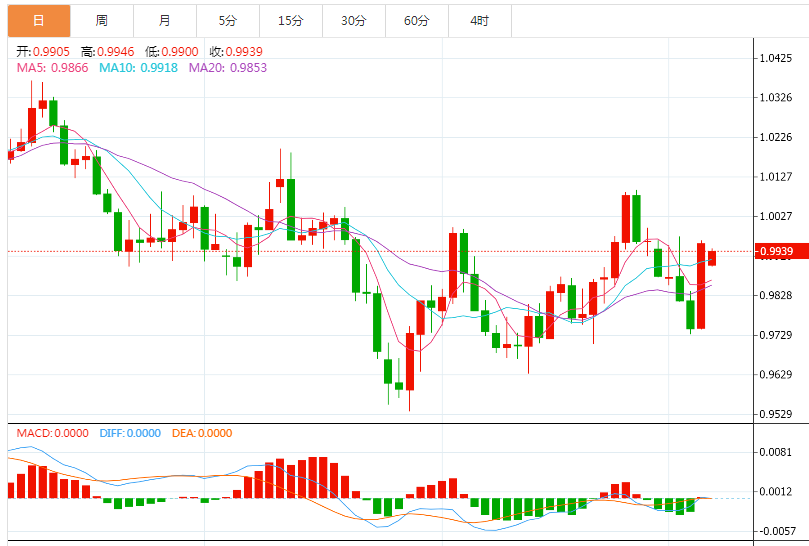Click the 0.9729 price axis label
This screenshot has height=546, width=809.
[x=775, y=335]
